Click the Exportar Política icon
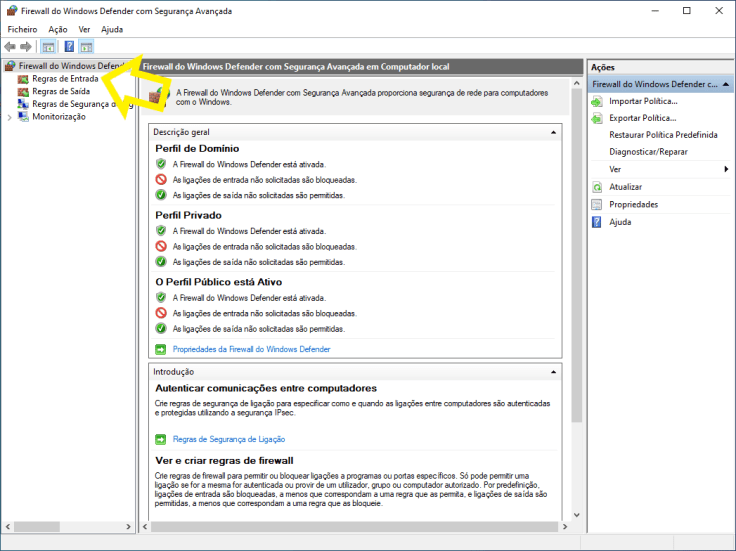The image size is (736, 551). 597,118
